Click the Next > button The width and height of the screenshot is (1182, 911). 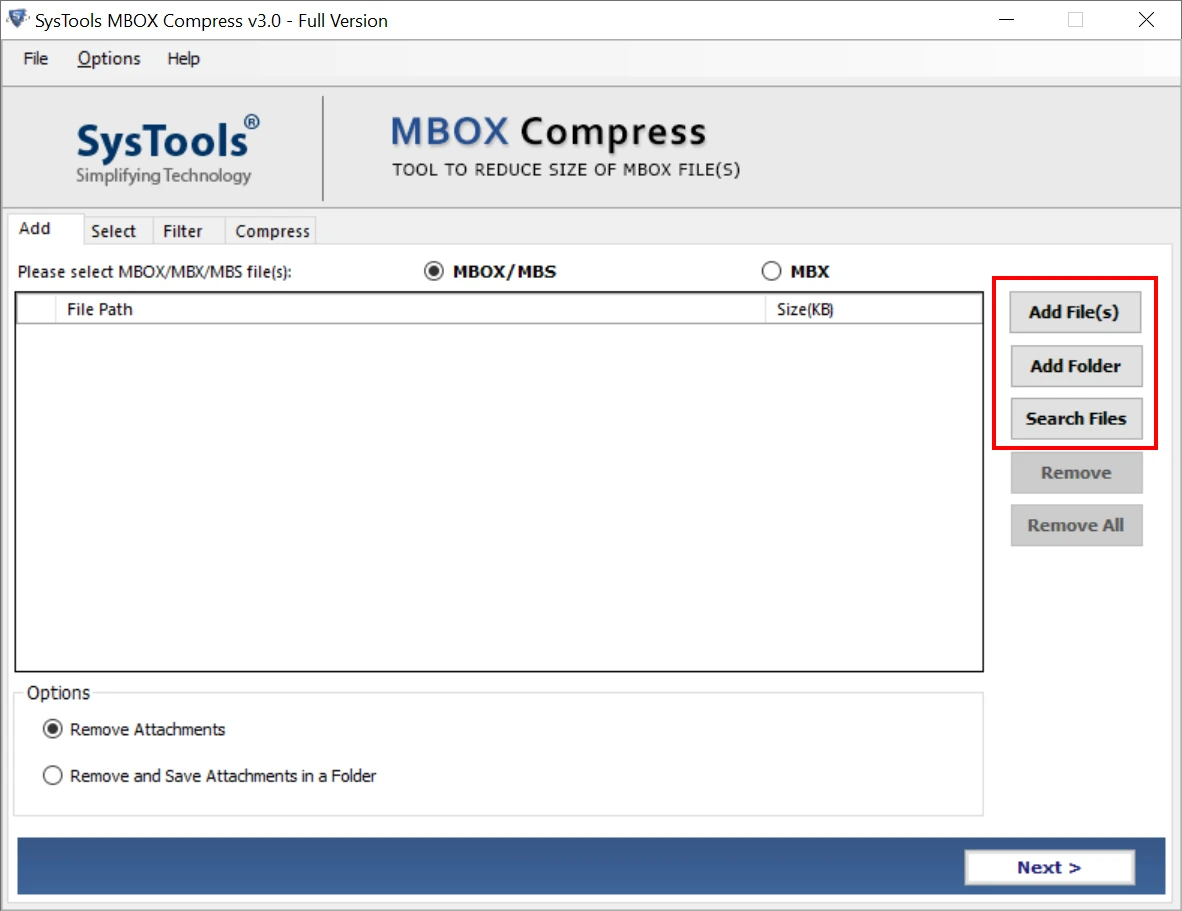[1049, 867]
